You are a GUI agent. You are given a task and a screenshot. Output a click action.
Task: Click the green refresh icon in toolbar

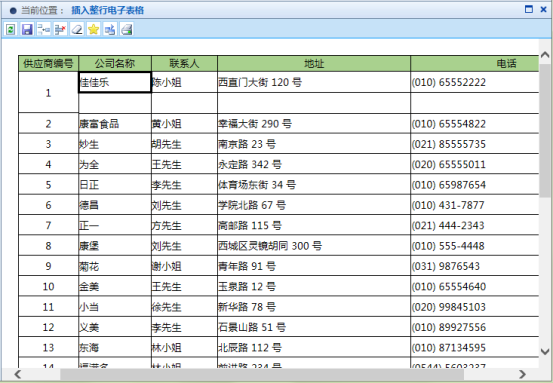pos(11,29)
